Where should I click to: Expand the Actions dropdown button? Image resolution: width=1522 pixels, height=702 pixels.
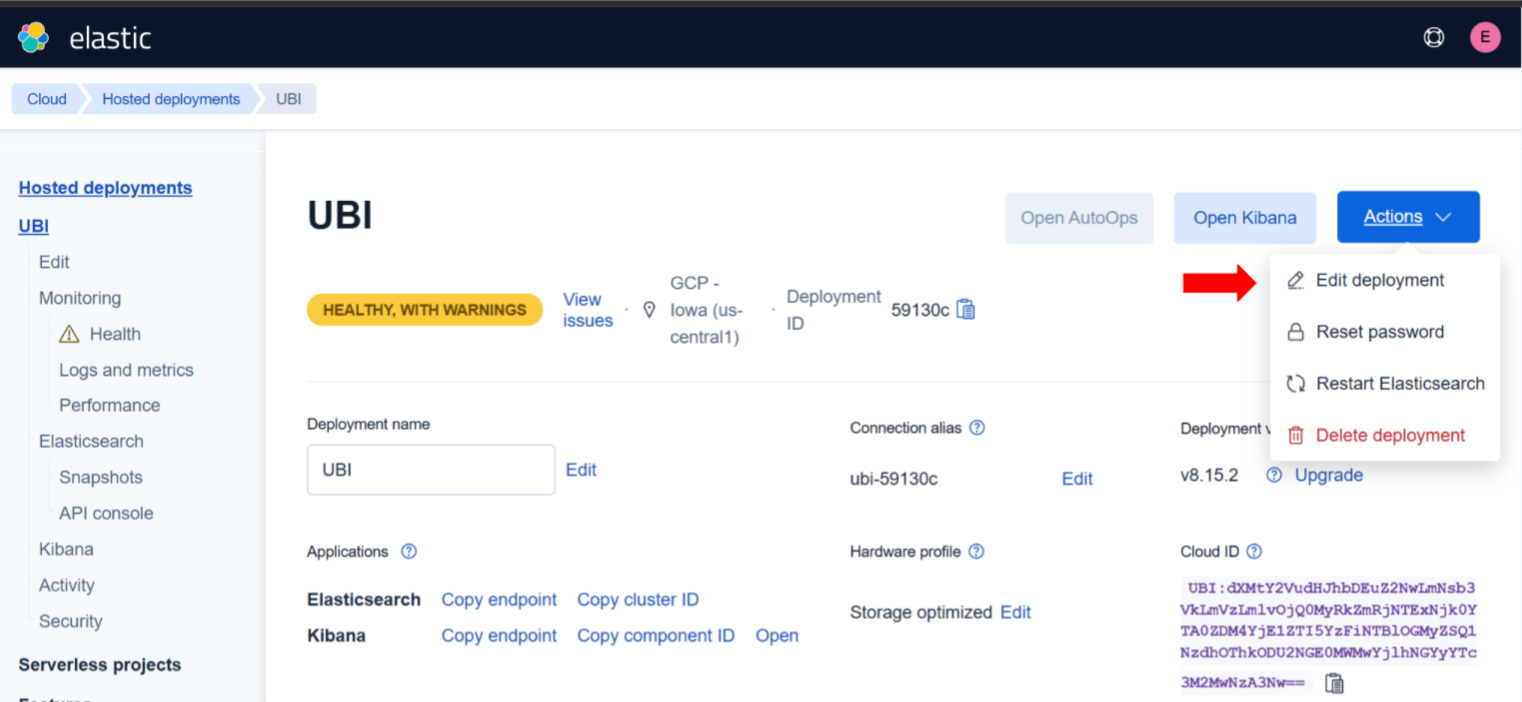(1408, 217)
